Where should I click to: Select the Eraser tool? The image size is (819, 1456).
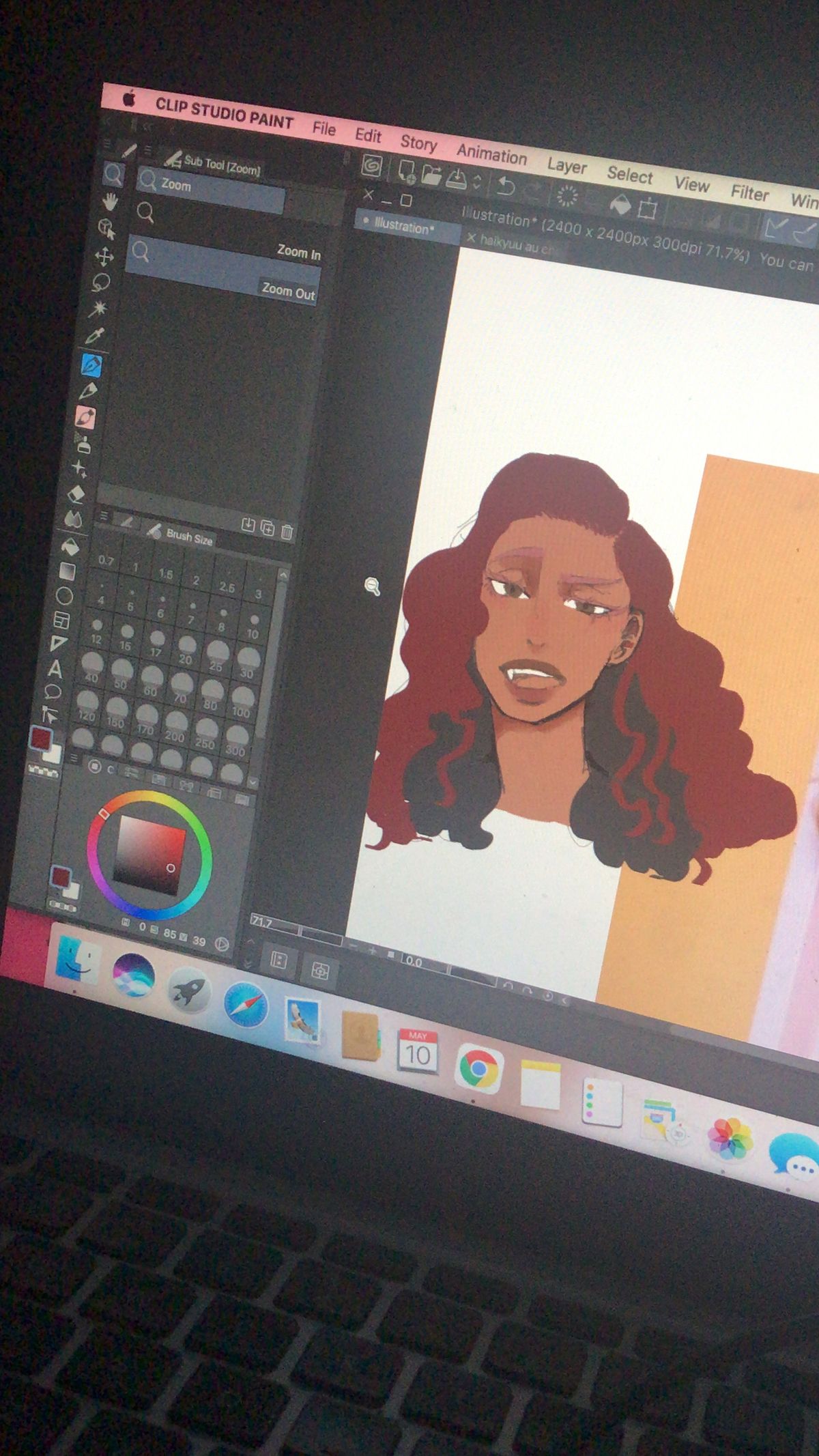click(76, 494)
